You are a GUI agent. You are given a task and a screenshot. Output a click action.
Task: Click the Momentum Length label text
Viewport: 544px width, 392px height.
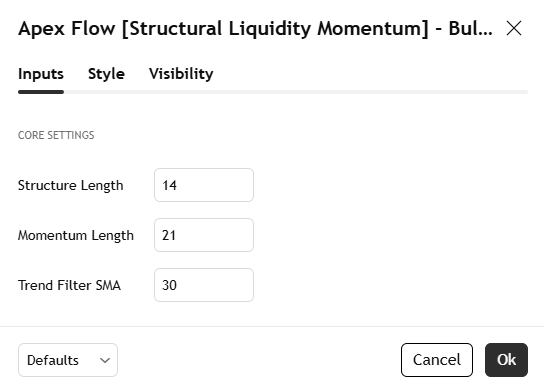[76, 236]
